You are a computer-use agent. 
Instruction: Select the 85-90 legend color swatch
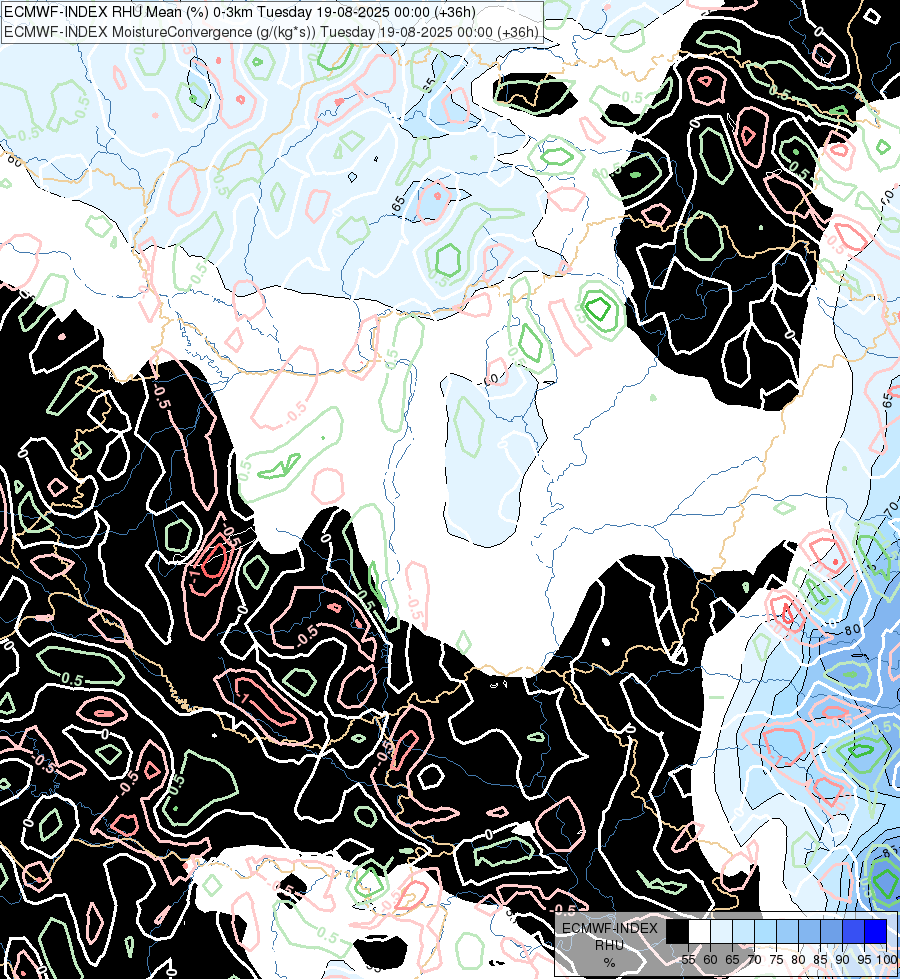click(x=831, y=931)
